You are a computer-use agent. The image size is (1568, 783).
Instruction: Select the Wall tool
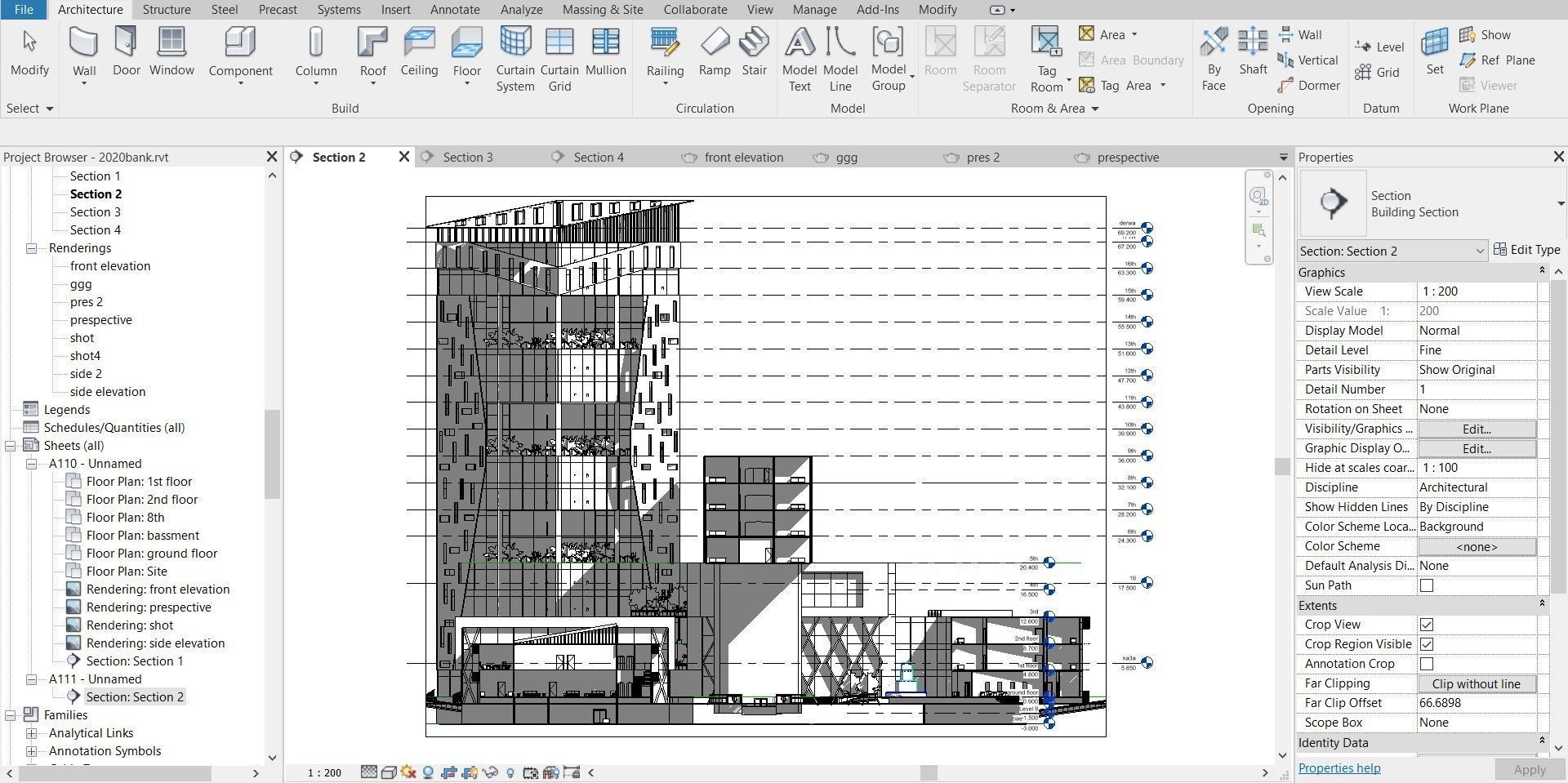83,49
